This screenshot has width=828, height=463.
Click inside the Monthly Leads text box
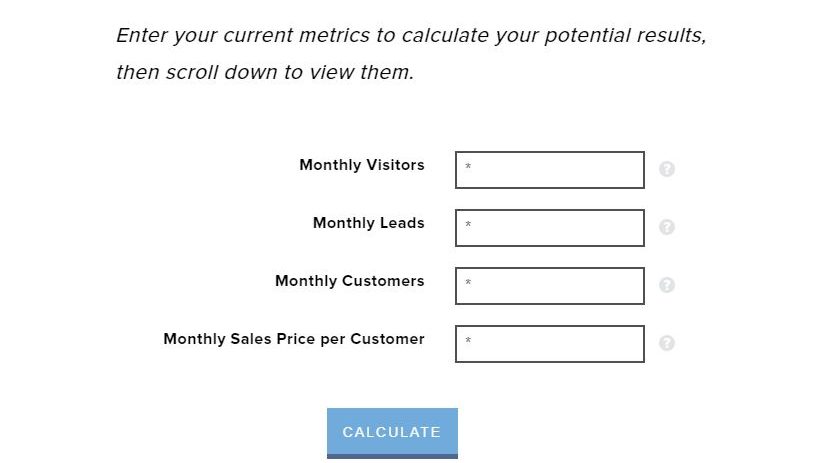coord(550,228)
